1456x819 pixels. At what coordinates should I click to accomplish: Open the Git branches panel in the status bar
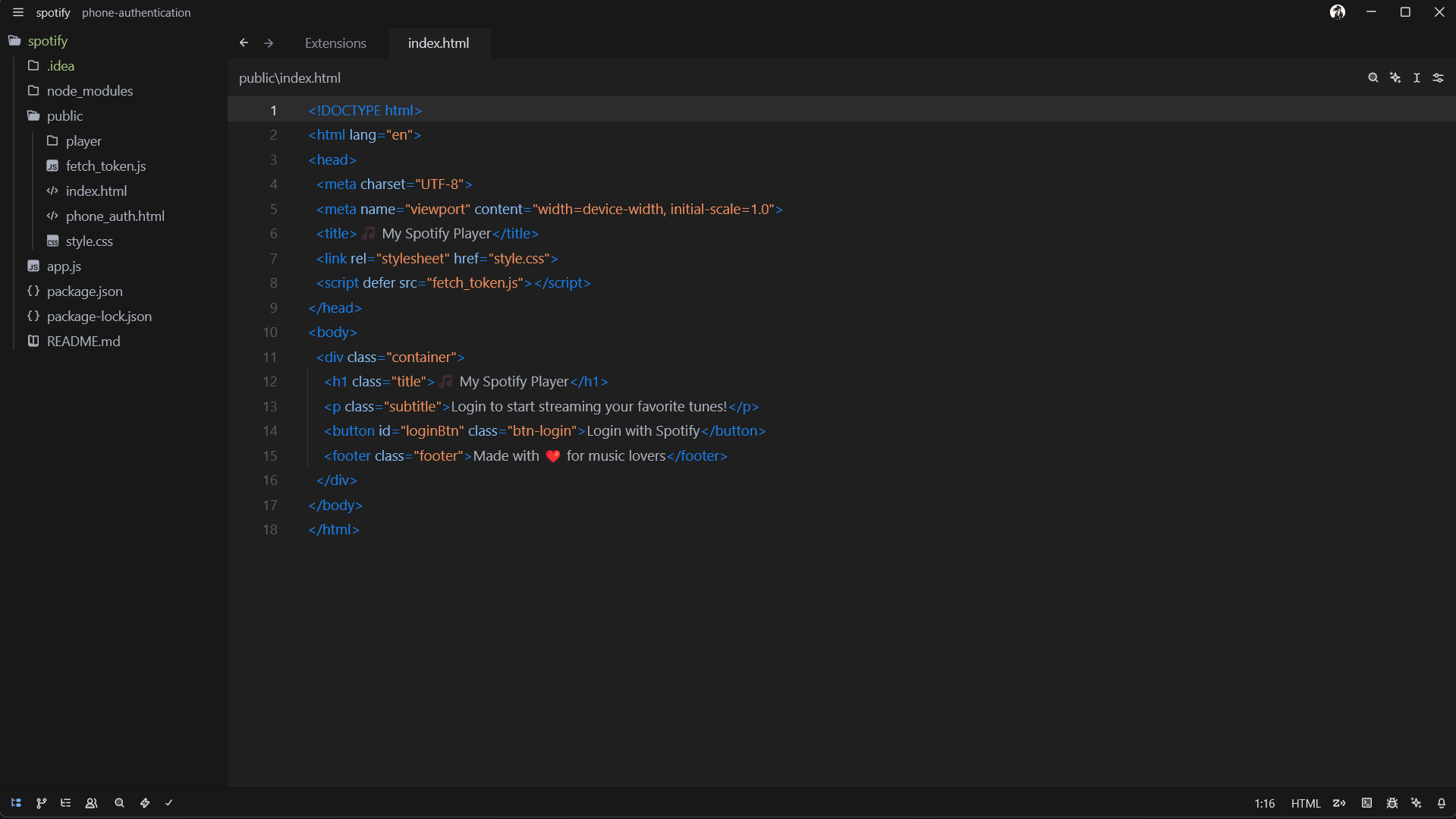click(x=41, y=803)
